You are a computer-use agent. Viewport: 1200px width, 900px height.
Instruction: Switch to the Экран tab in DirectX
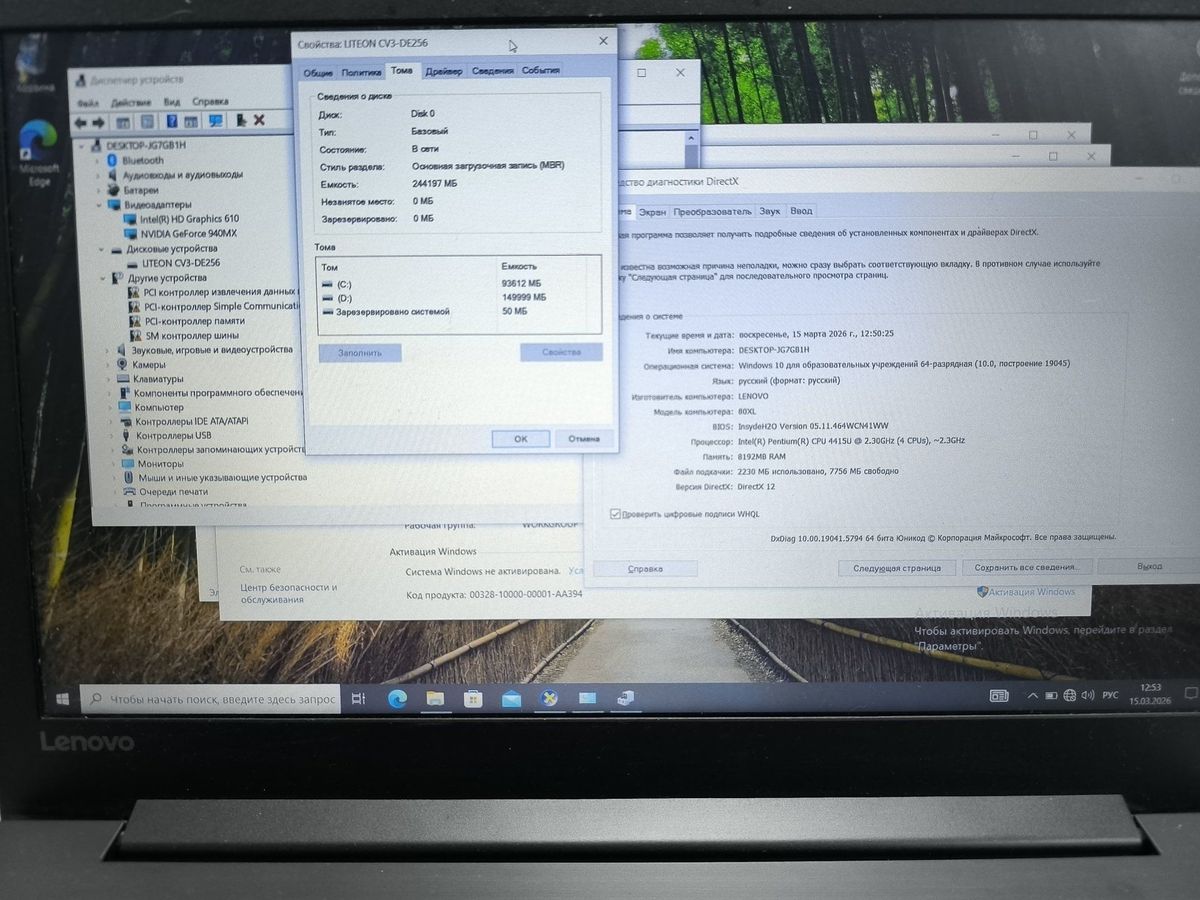tap(652, 212)
